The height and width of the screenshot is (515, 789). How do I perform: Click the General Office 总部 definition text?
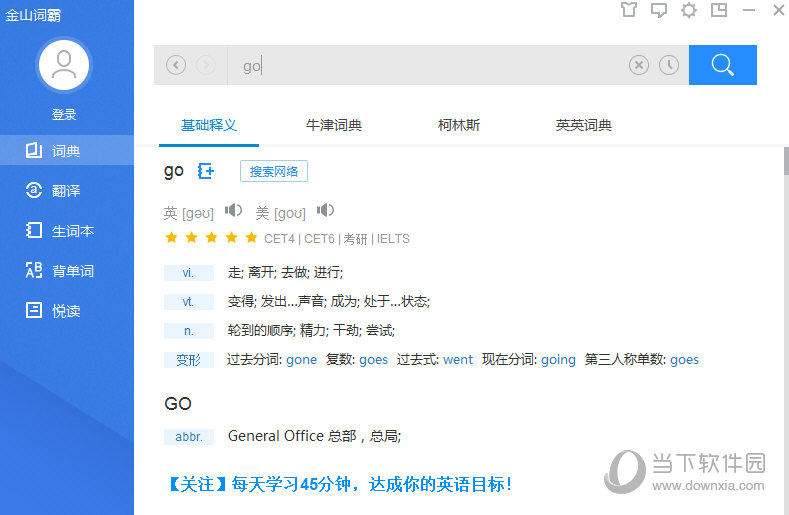(314, 436)
